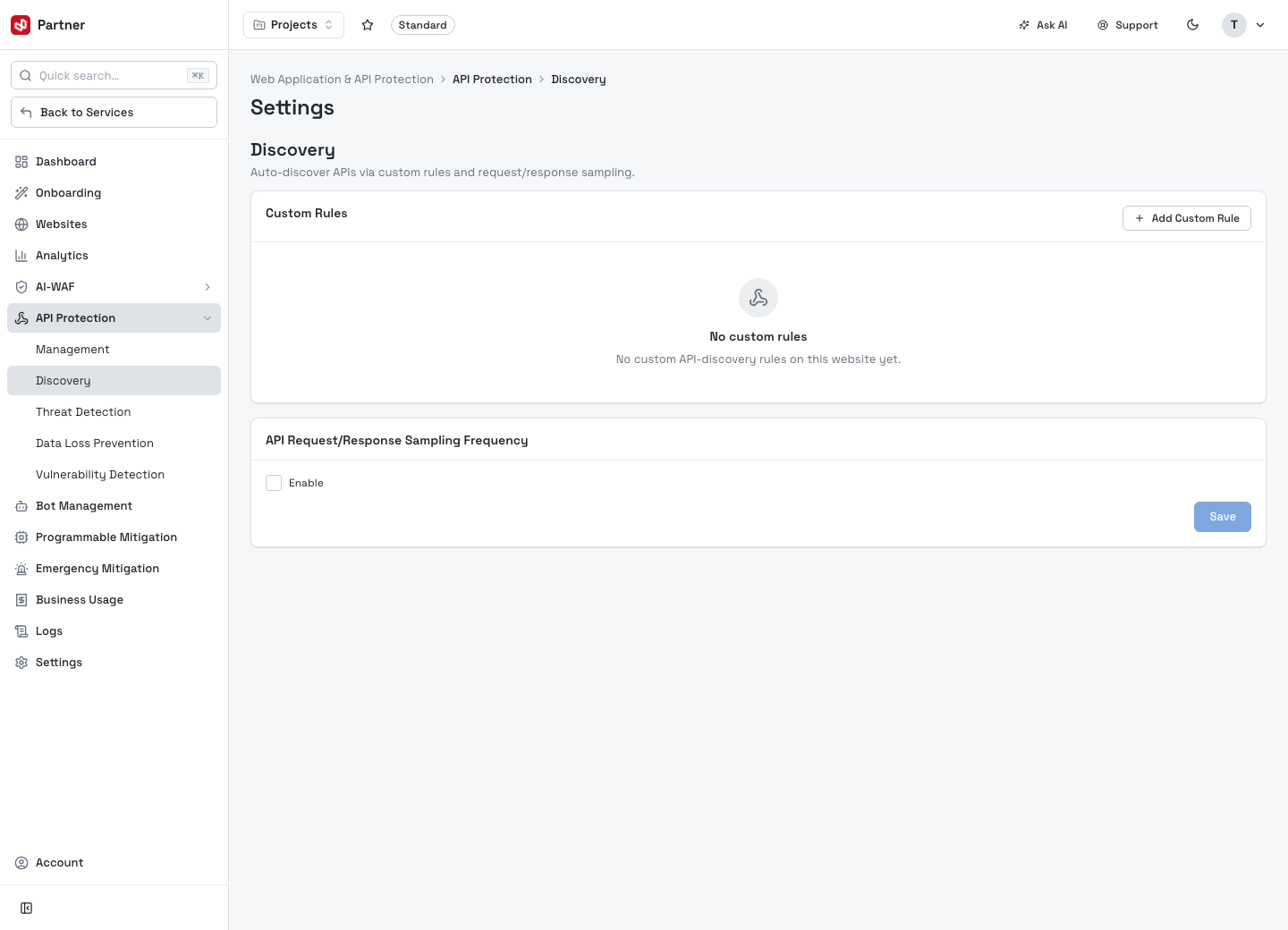The height and width of the screenshot is (930, 1288).
Task: Enable sampling frequency checkbox
Action: click(x=274, y=483)
